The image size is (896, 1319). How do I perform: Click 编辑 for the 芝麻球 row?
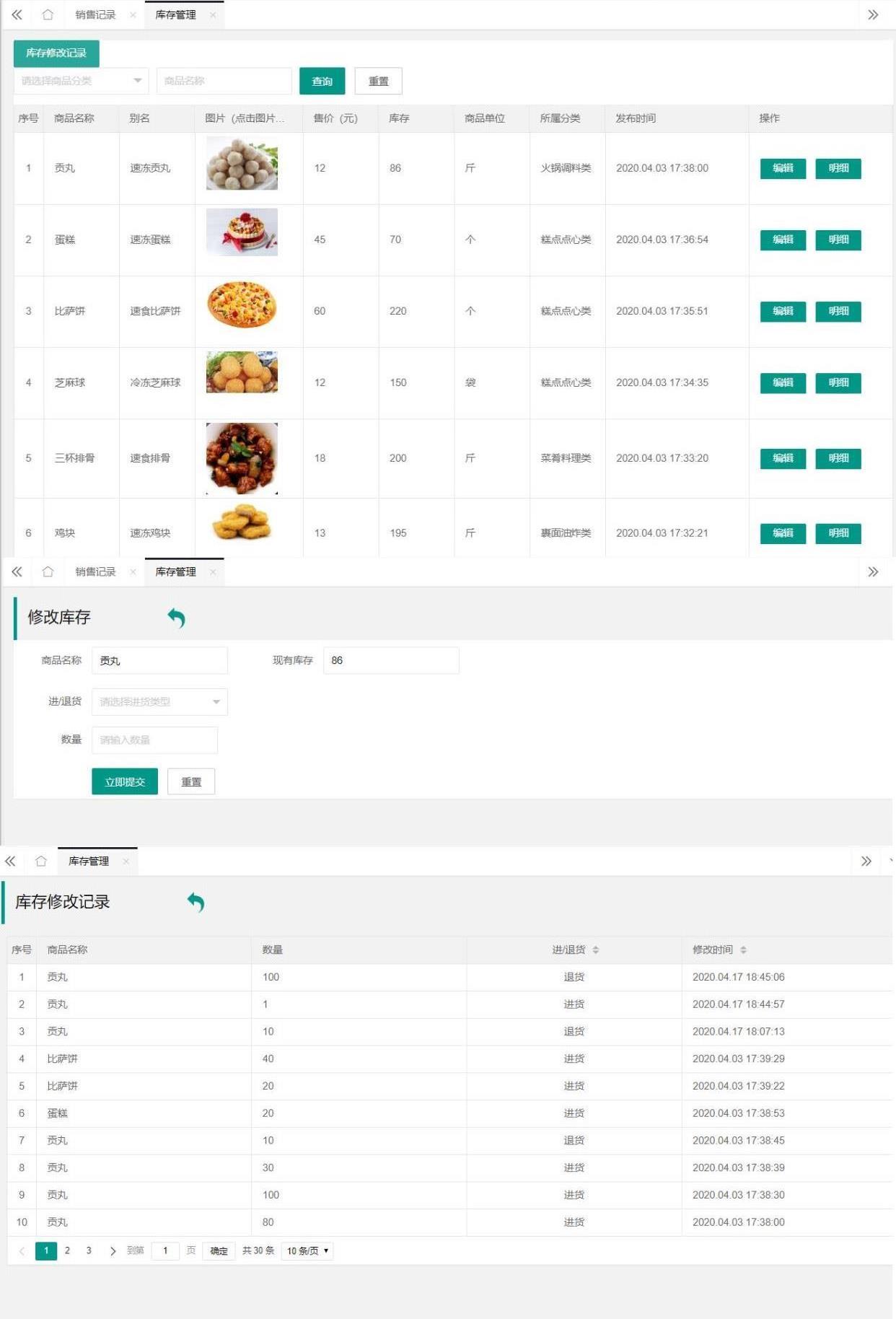point(783,382)
